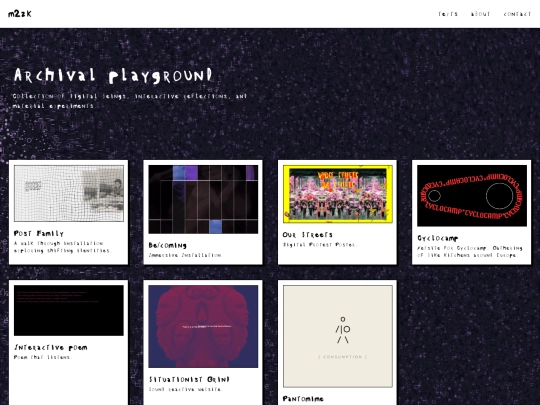Open the Cyclocamp red chain thumbnail
The width and height of the screenshot is (540, 405).
(472, 196)
